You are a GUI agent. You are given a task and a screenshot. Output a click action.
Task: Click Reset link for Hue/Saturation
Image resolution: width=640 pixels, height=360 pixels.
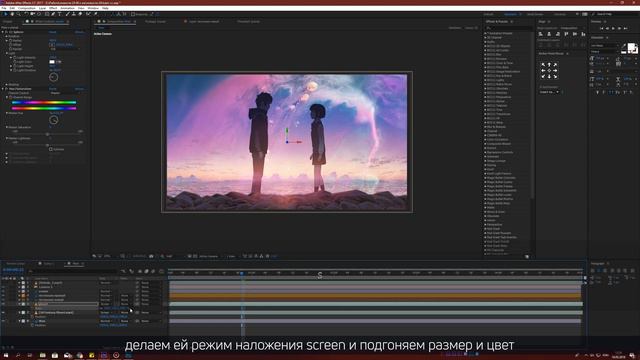53,89
